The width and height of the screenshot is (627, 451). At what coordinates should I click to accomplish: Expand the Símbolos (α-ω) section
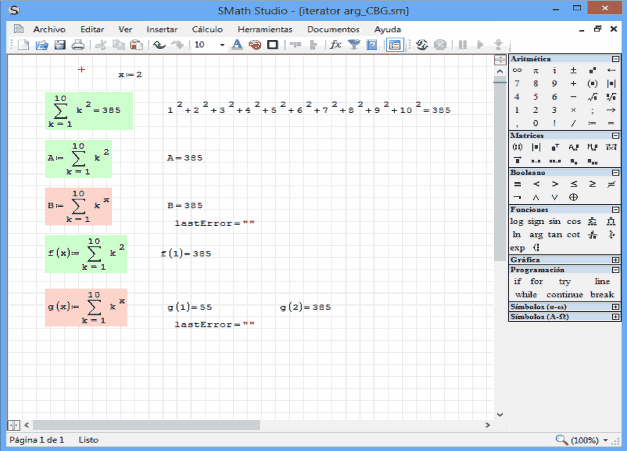(x=614, y=306)
